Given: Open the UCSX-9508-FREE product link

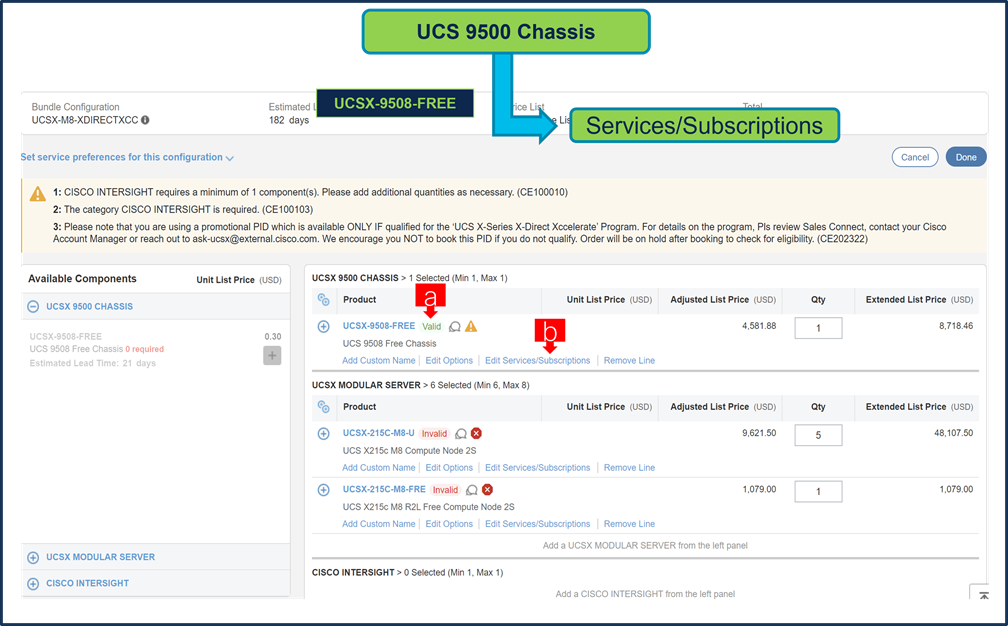Looking at the screenshot, I should [379, 326].
